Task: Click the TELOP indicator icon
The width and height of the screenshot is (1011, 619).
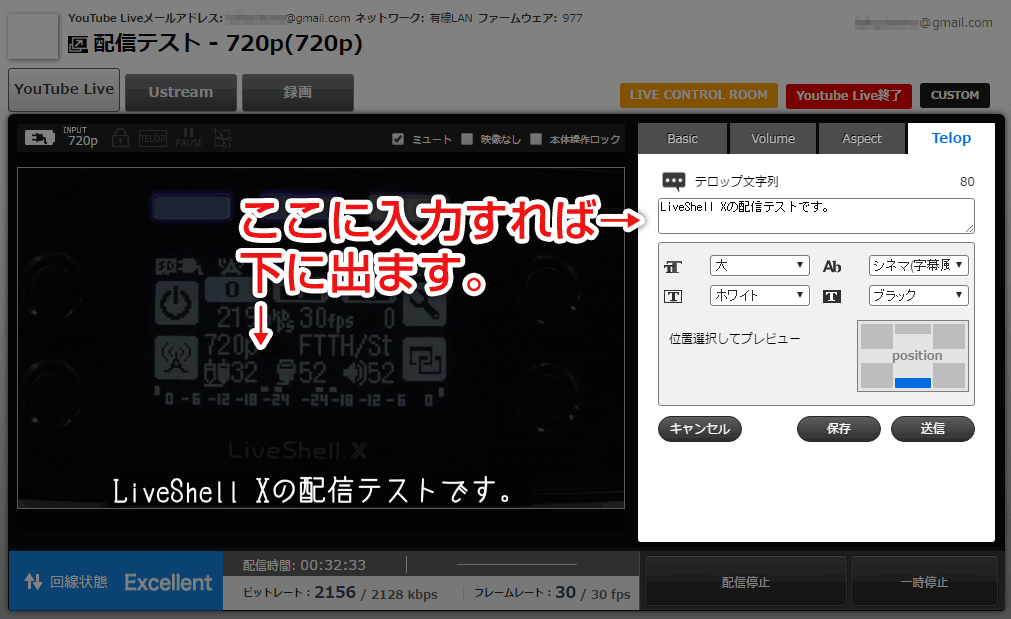Action: pyautogui.click(x=153, y=139)
